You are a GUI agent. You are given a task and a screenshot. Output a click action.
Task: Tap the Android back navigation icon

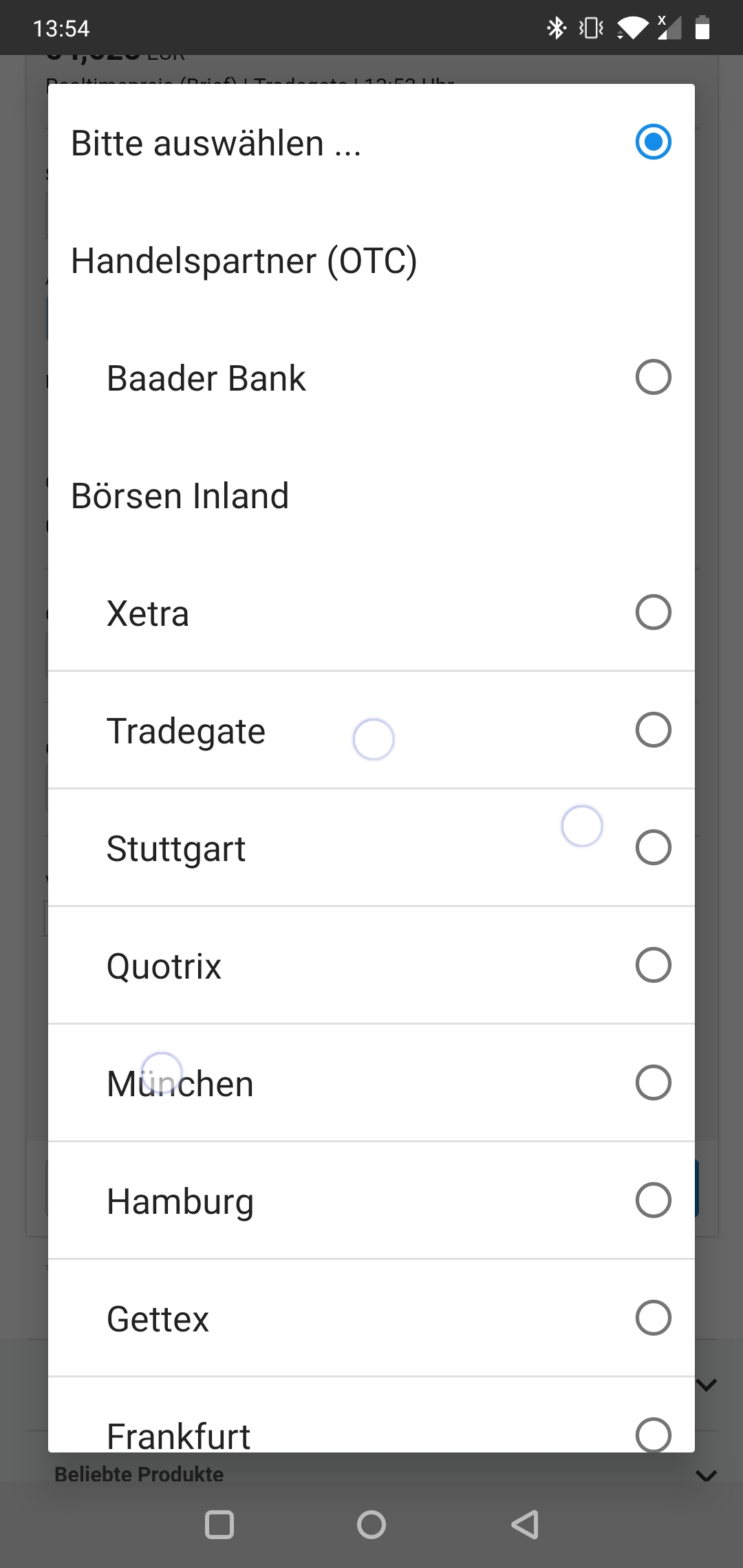(x=525, y=1524)
